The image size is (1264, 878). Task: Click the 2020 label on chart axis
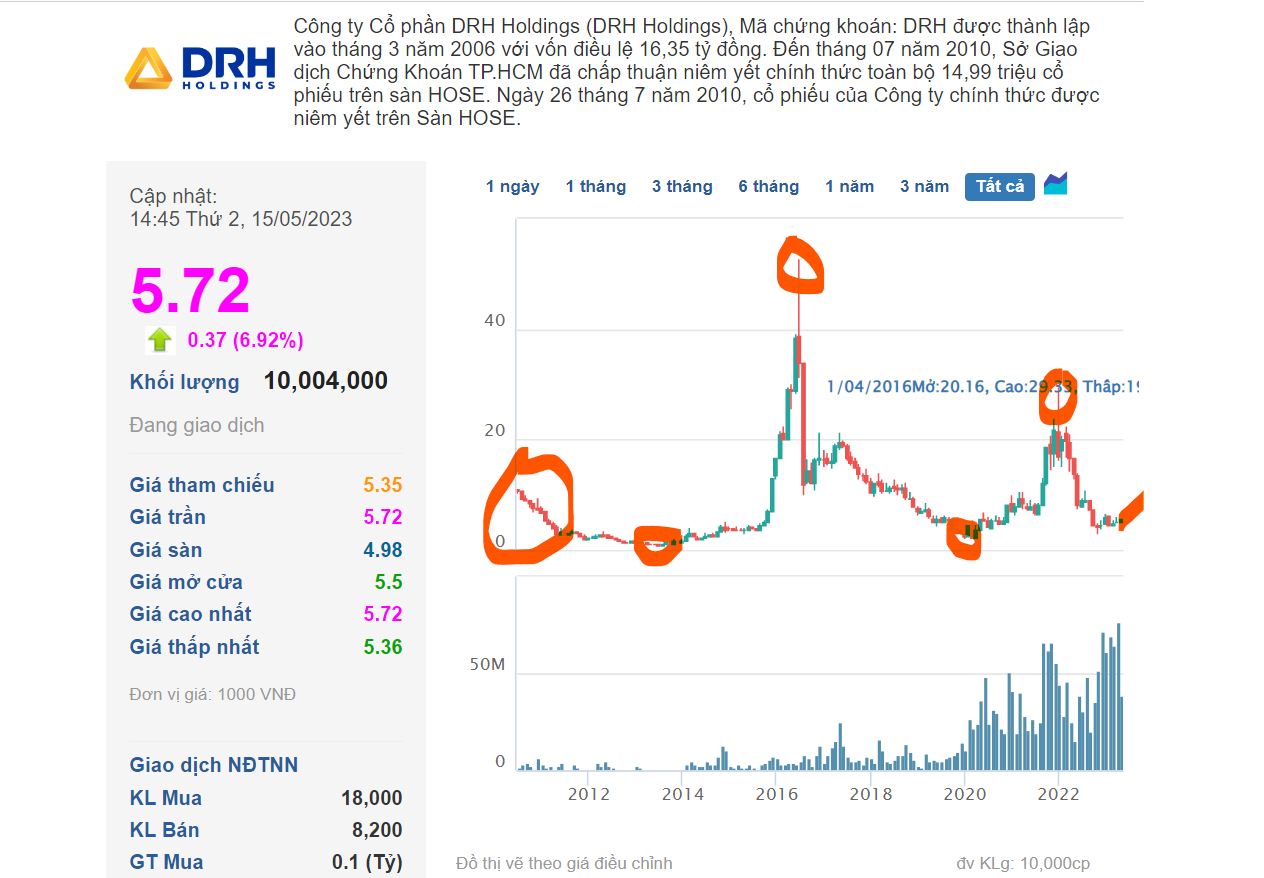pyautogui.click(x=965, y=794)
